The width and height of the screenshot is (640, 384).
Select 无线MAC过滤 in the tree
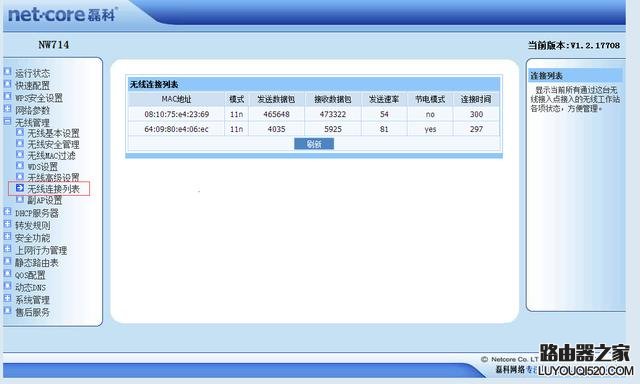click(x=51, y=155)
